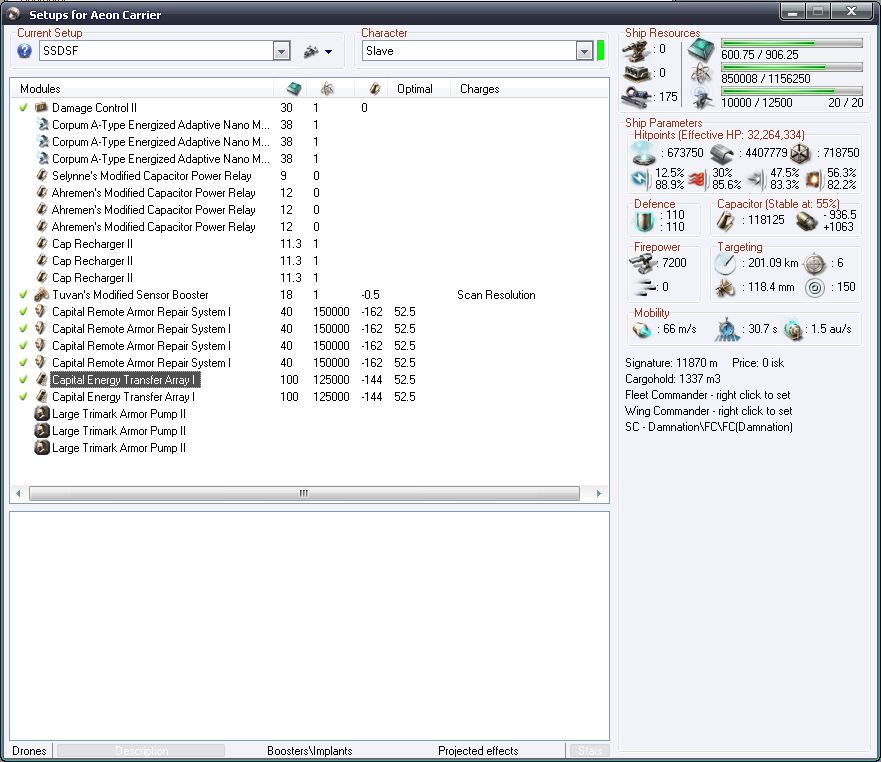Toggle fourth Capital Remote Armor Repair System checkmark

23,362
